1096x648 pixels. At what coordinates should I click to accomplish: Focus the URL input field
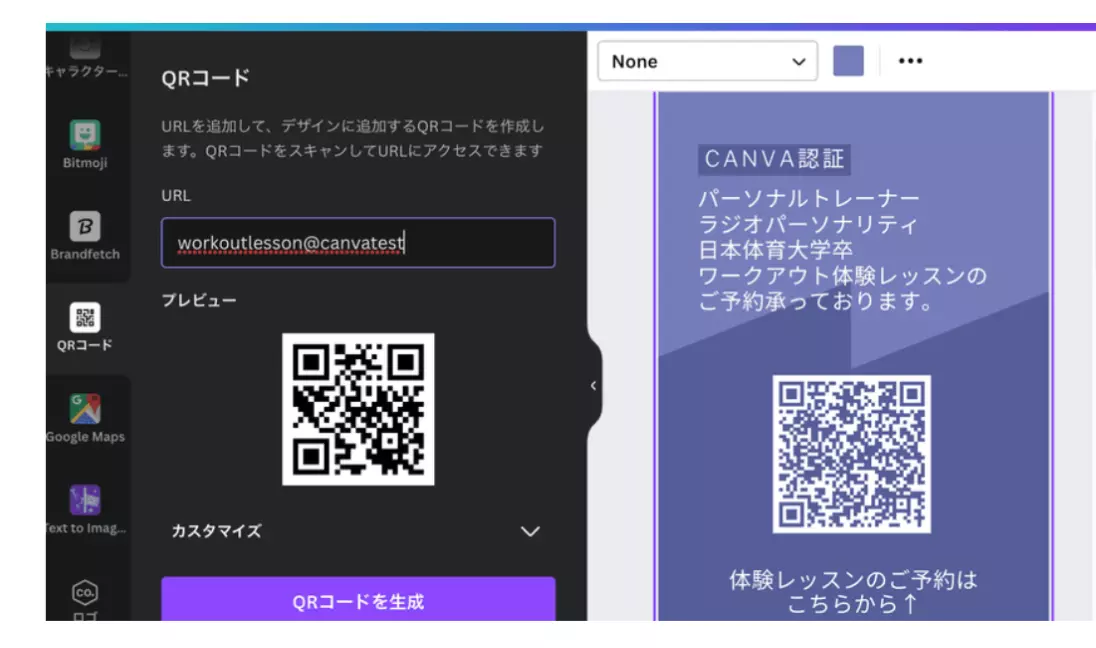click(x=358, y=243)
